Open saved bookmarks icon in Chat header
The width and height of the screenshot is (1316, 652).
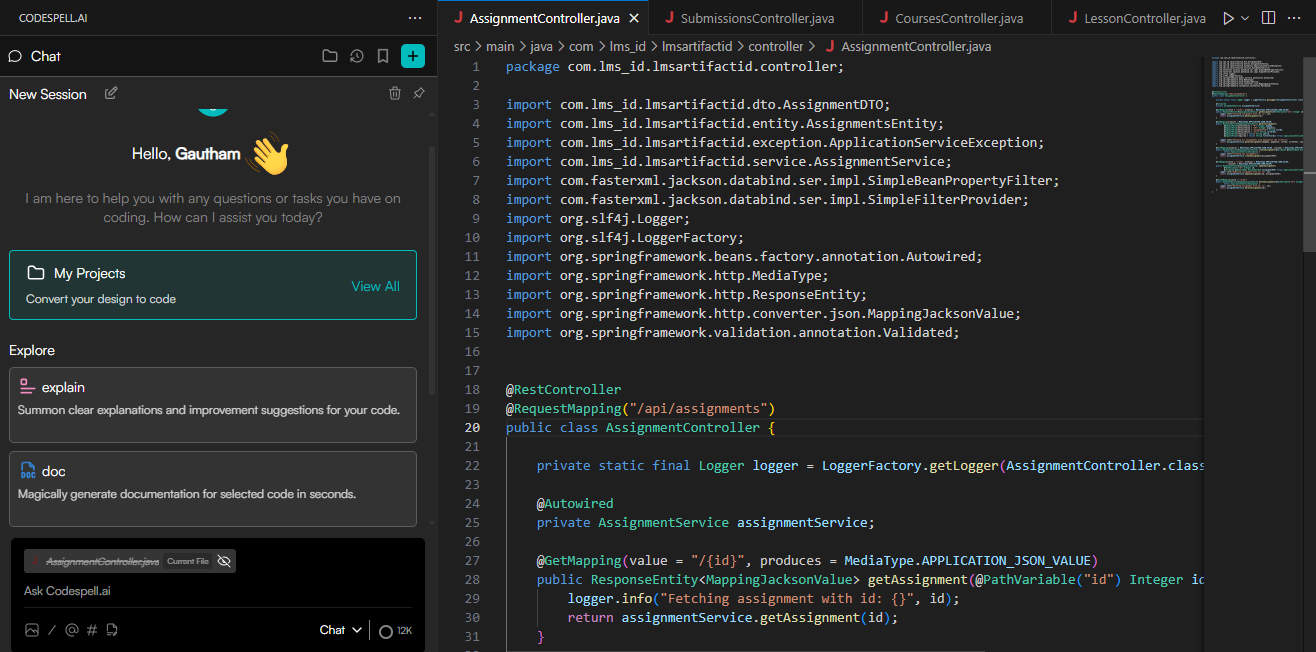383,56
